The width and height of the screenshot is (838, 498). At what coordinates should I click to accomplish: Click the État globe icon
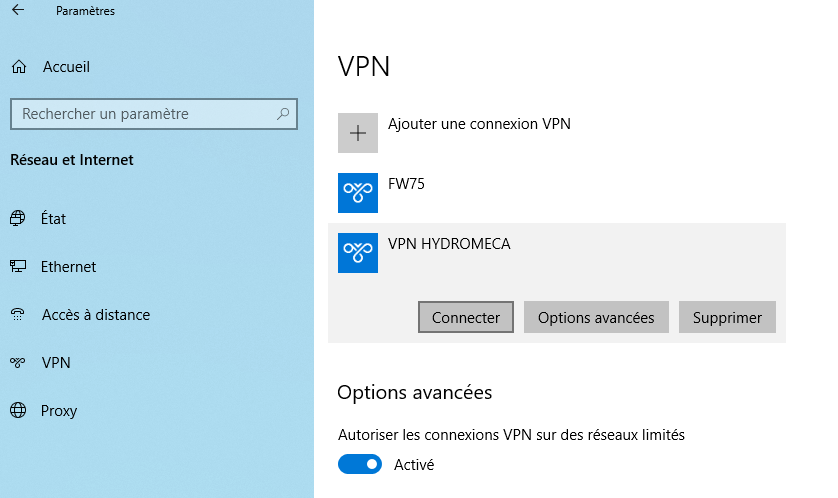[x=18, y=218]
